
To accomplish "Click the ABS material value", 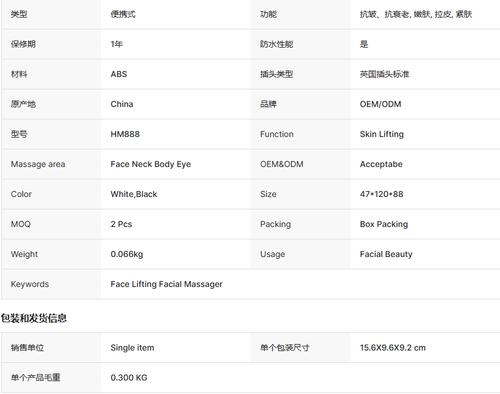I will click(119, 74).
